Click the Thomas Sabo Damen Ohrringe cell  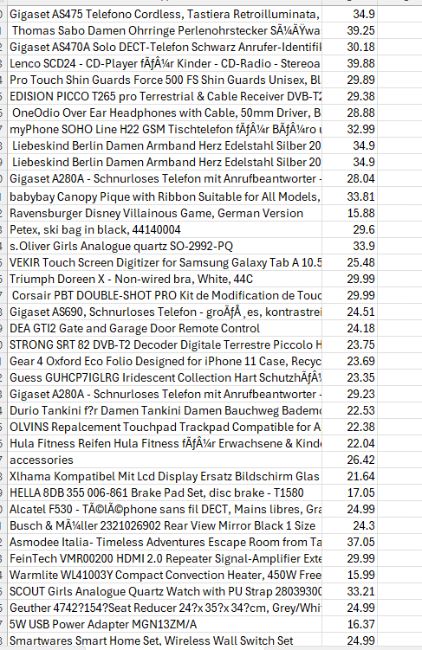[x=165, y=31]
